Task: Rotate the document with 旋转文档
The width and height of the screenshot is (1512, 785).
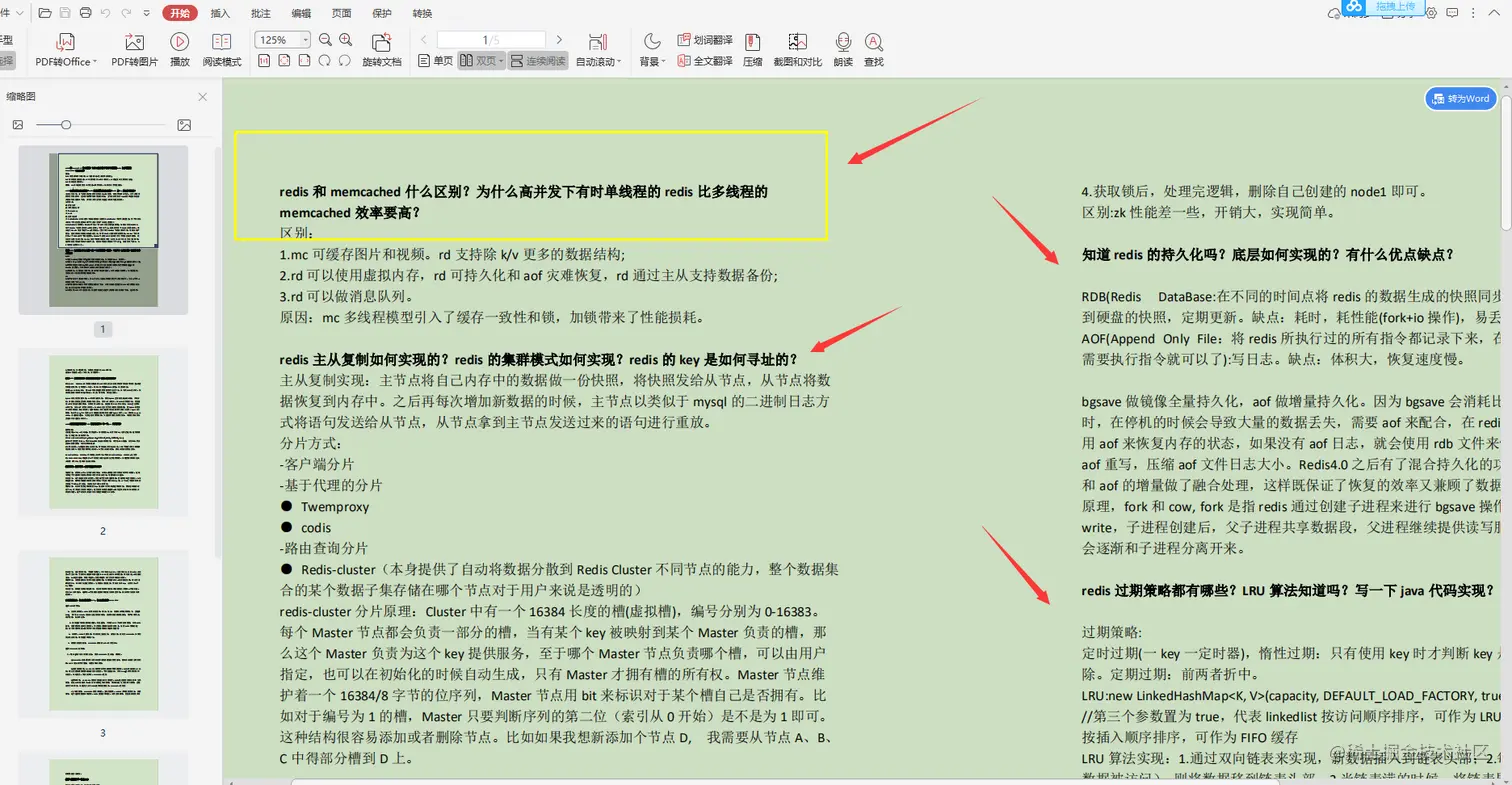Action: click(381, 52)
